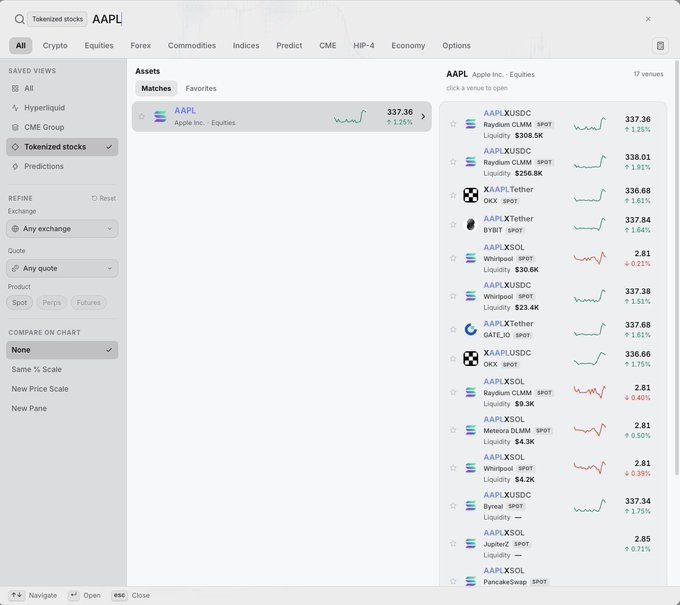The height and width of the screenshot is (605, 680).
Task: Star the AAPLXUSDC Raydium CLMM $308.5K venue
Action: pos(453,124)
